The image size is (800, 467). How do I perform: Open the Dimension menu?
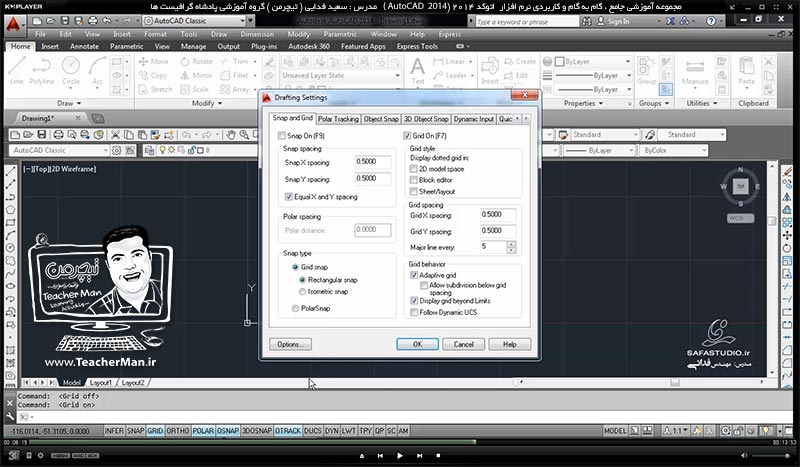coord(257,34)
